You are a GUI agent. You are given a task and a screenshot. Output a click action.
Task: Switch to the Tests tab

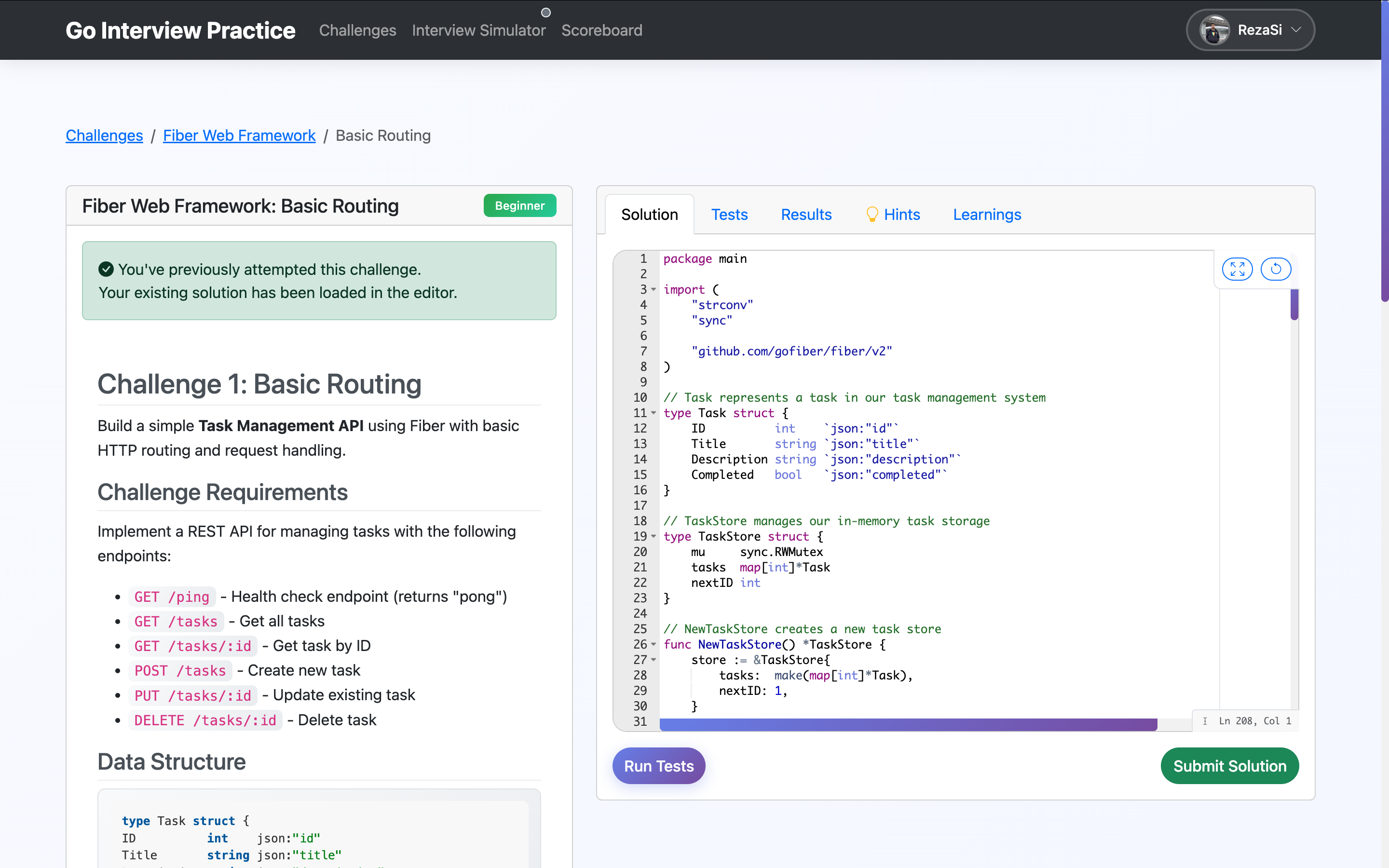(729, 214)
